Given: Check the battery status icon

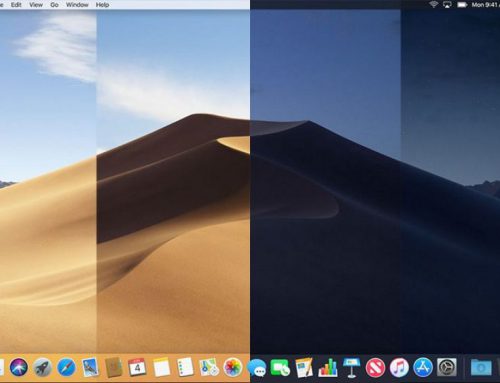Looking at the screenshot, I should pos(462,5).
